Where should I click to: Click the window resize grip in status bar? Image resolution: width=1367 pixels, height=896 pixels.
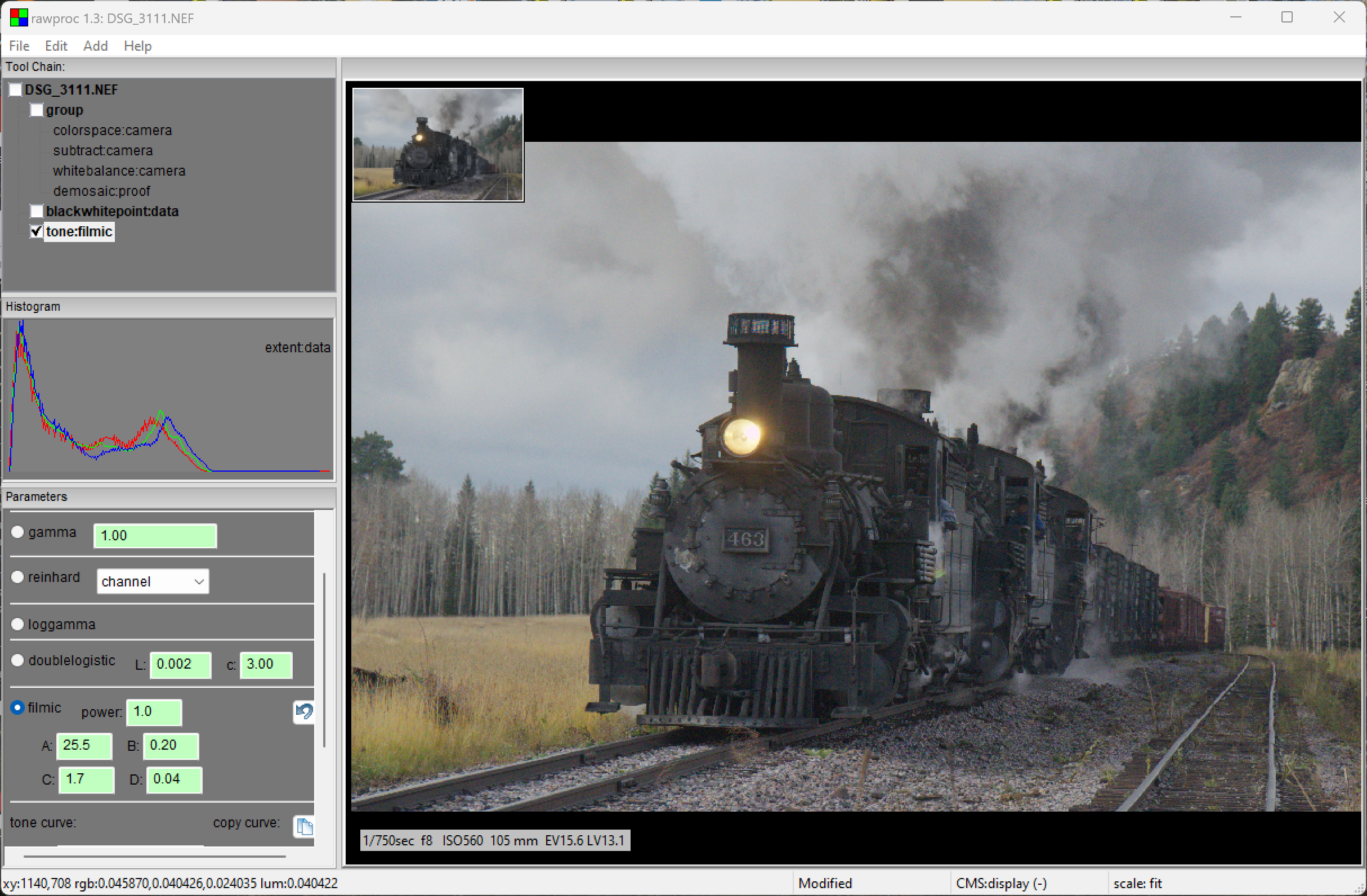(1359, 888)
